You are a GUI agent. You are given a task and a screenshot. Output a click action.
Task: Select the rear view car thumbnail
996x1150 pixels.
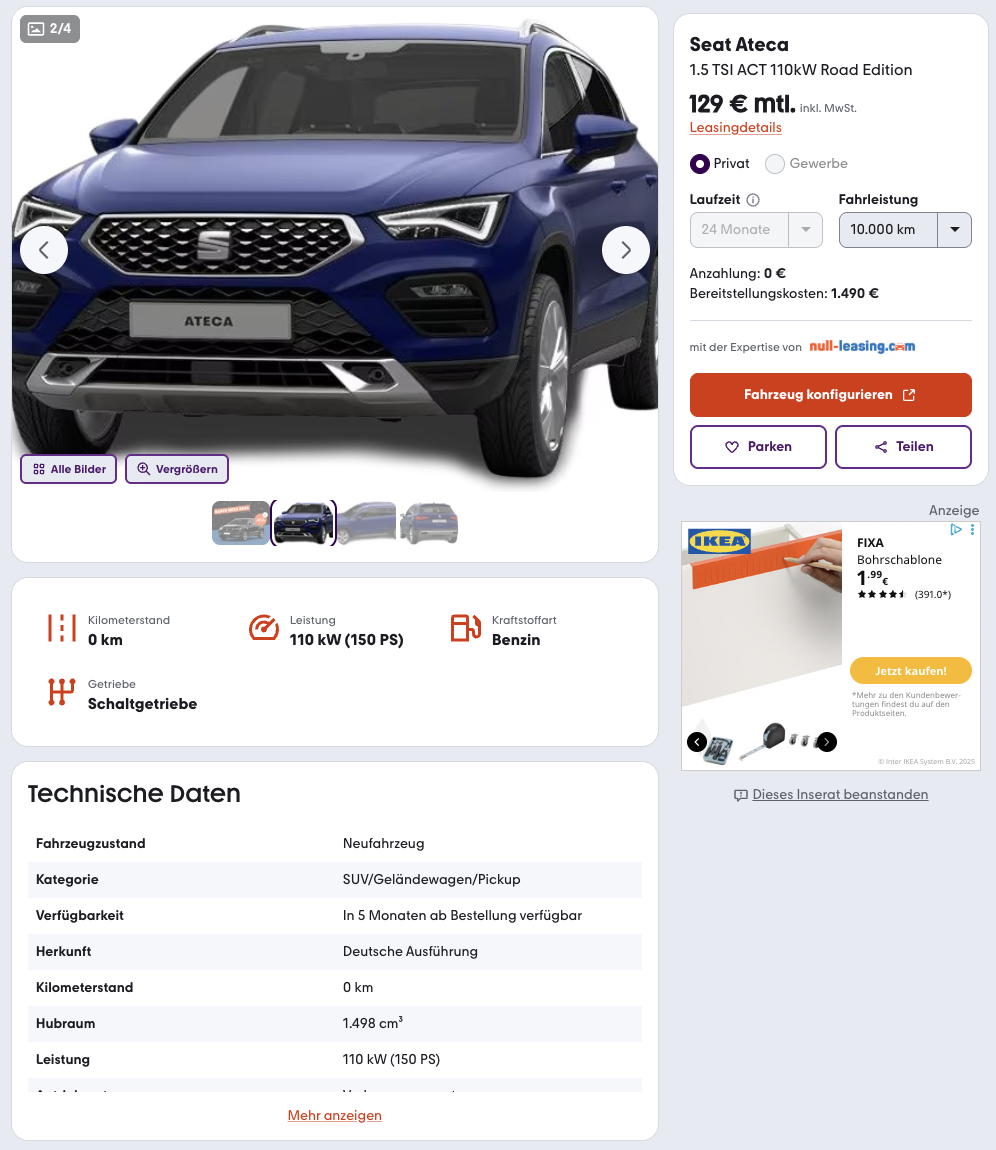429,523
